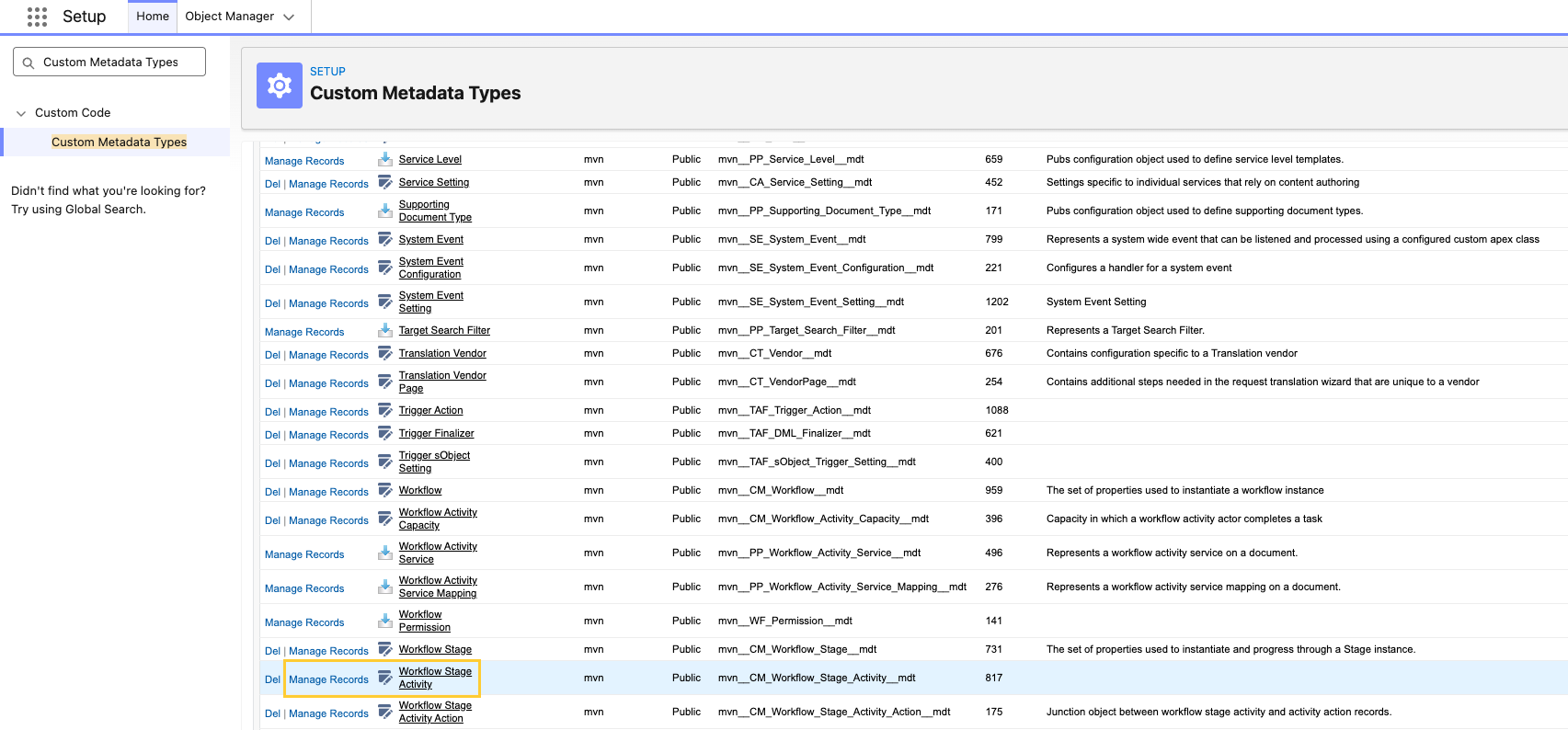Open the Workflow Activity Service Mapping link
This screenshot has height=730, width=1568.
[438, 587]
